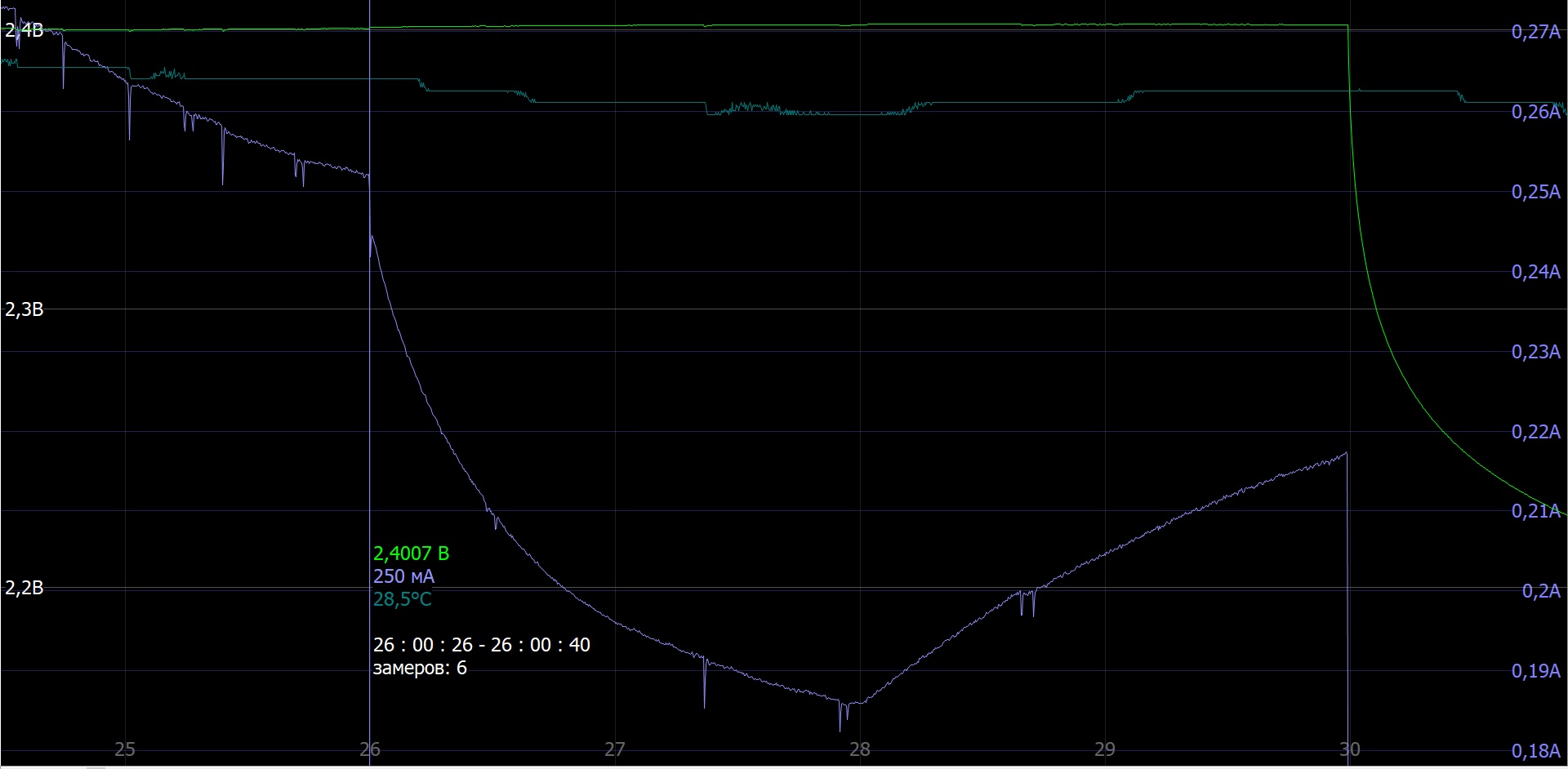Click the 26:00:26 - 26:00:40 time range text
The image size is (1568, 769).
(481, 645)
